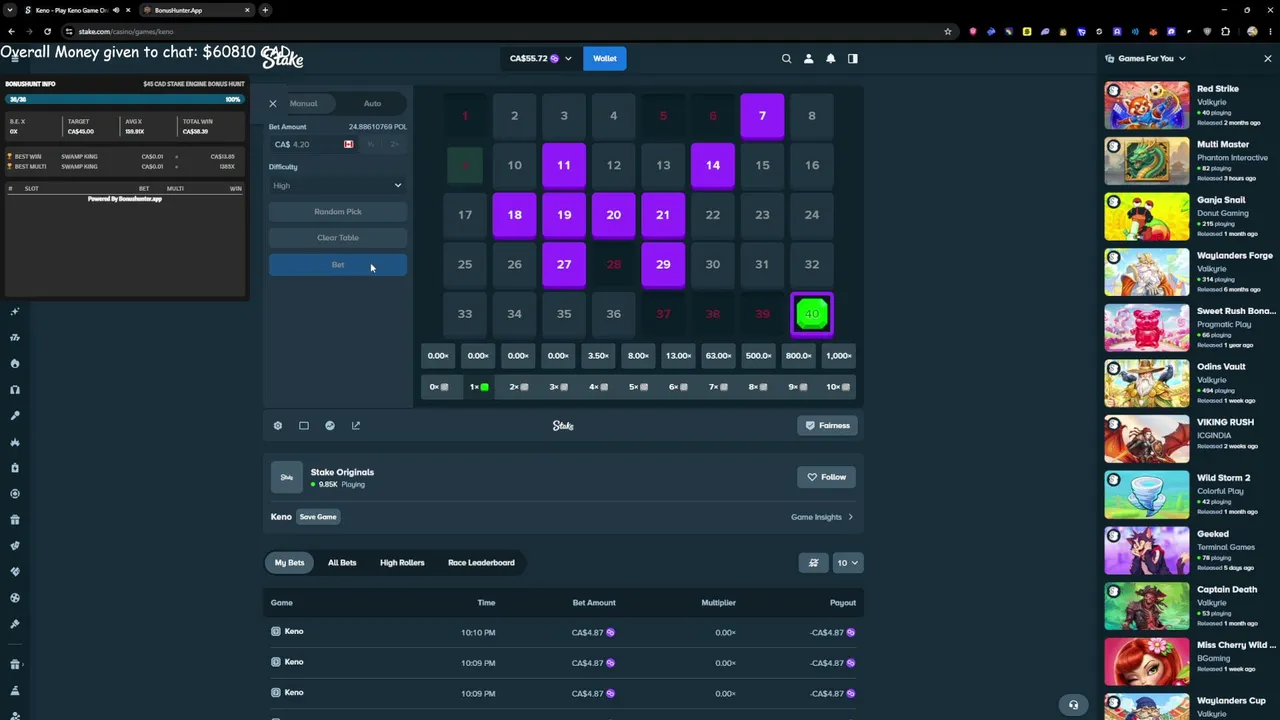
Task: Switch to theatre mode icon
Action: (304, 425)
